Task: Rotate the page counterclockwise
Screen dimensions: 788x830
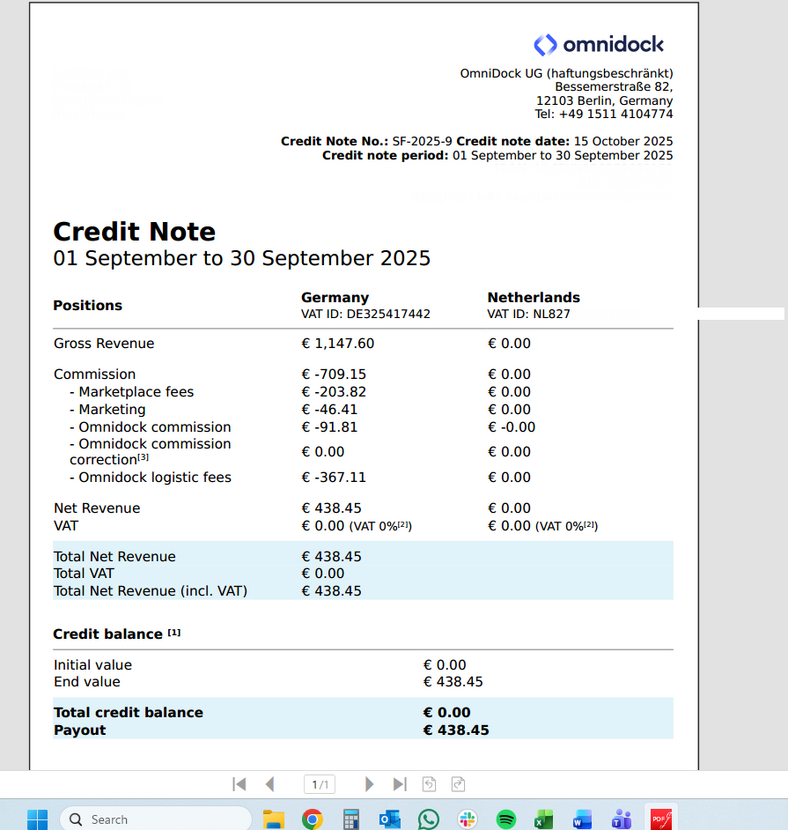Action: 429,785
